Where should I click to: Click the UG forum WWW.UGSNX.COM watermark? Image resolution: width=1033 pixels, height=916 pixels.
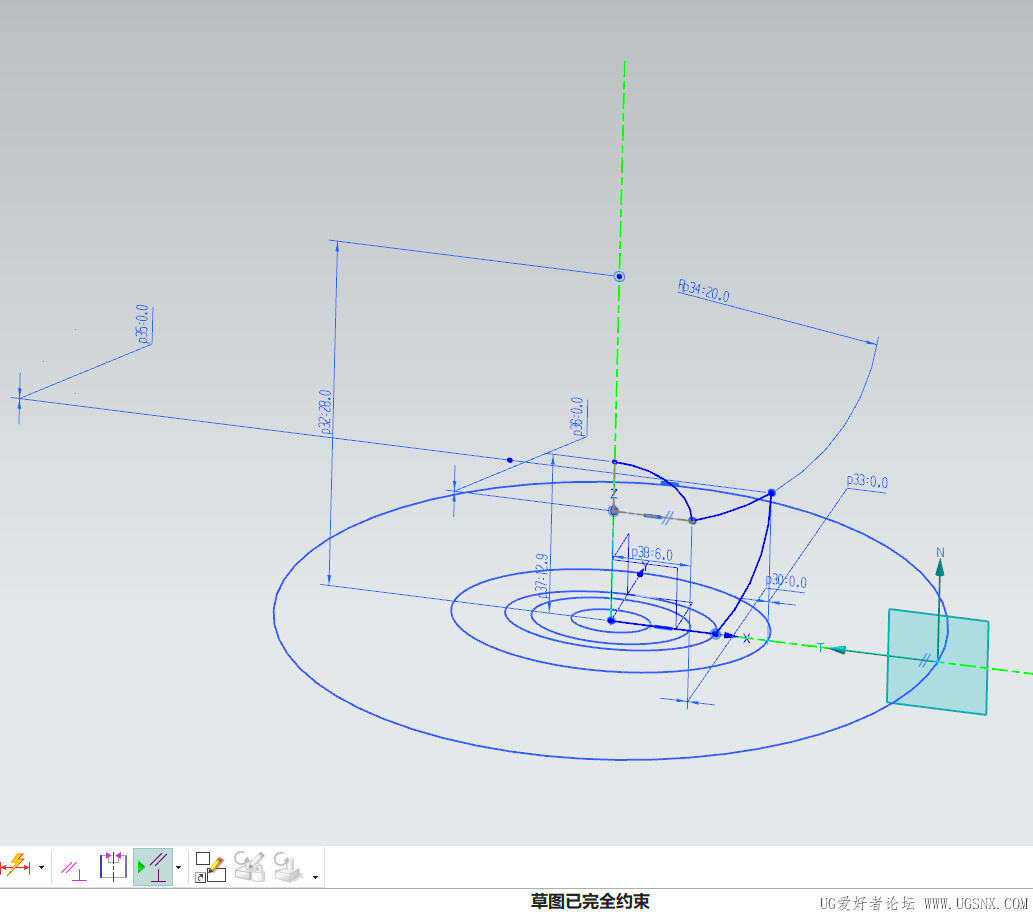(923, 902)
